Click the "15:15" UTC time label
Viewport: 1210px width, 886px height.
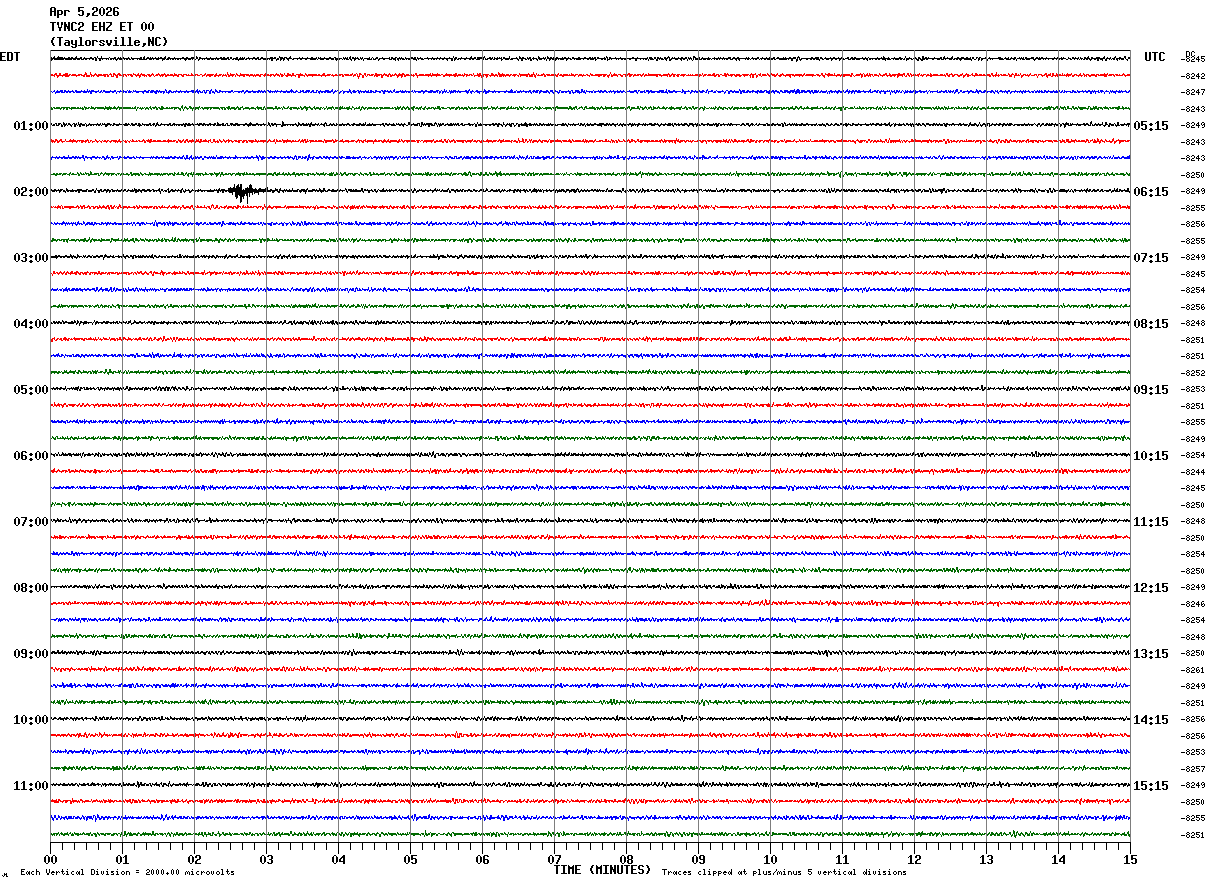pos(1150,786)
